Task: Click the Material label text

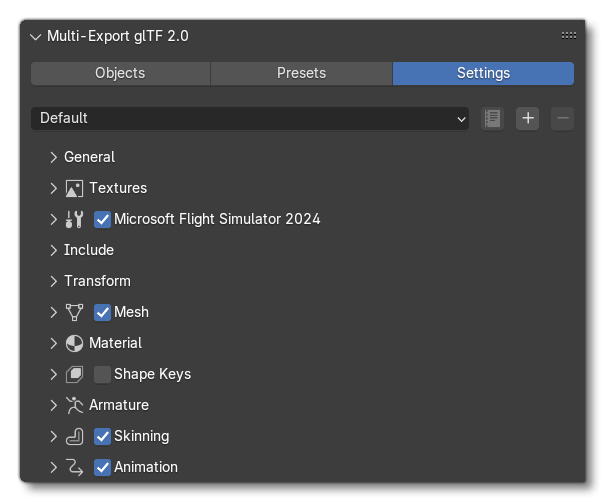Action: click(115, 343)
